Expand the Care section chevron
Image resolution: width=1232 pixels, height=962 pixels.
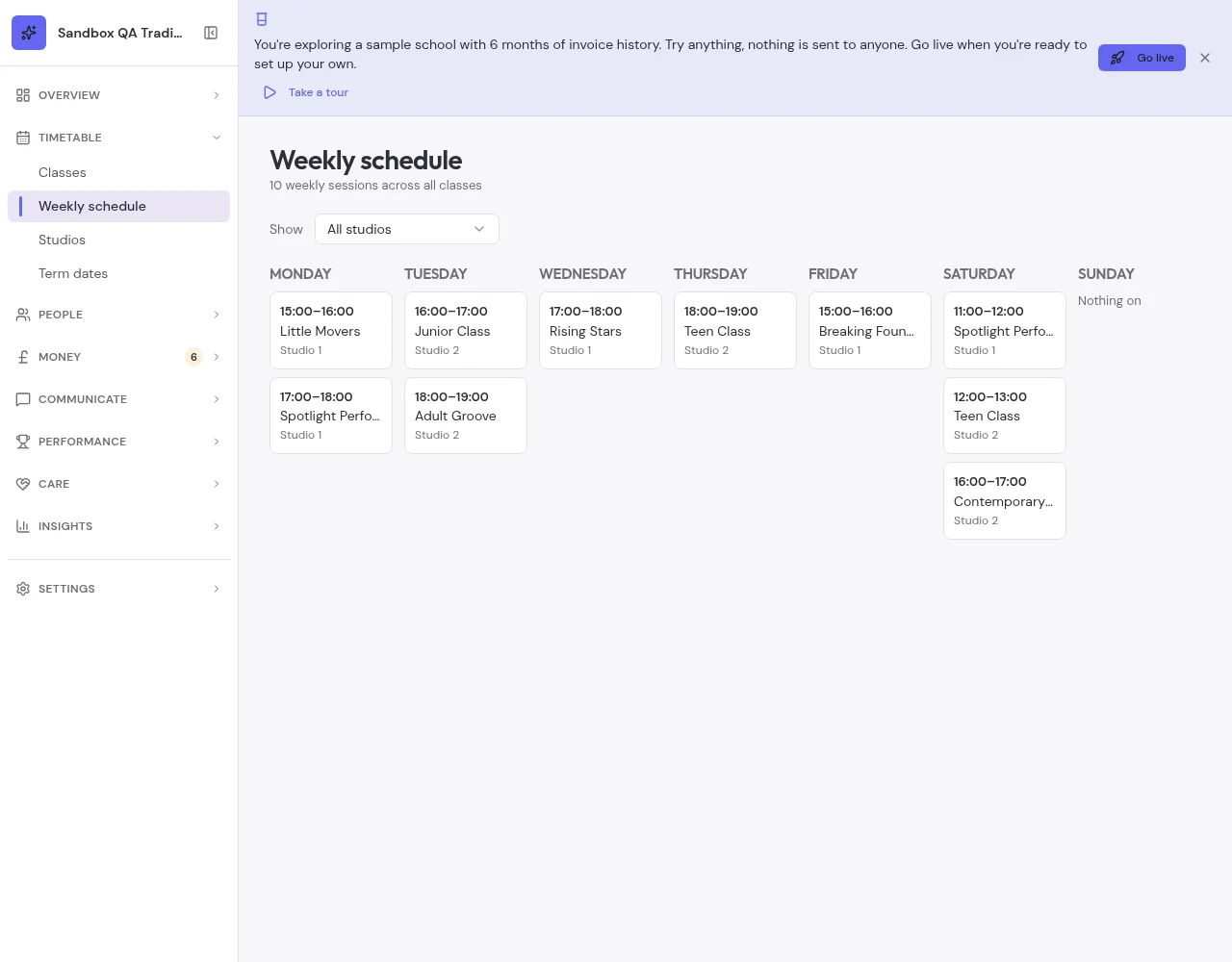[217, 484]
